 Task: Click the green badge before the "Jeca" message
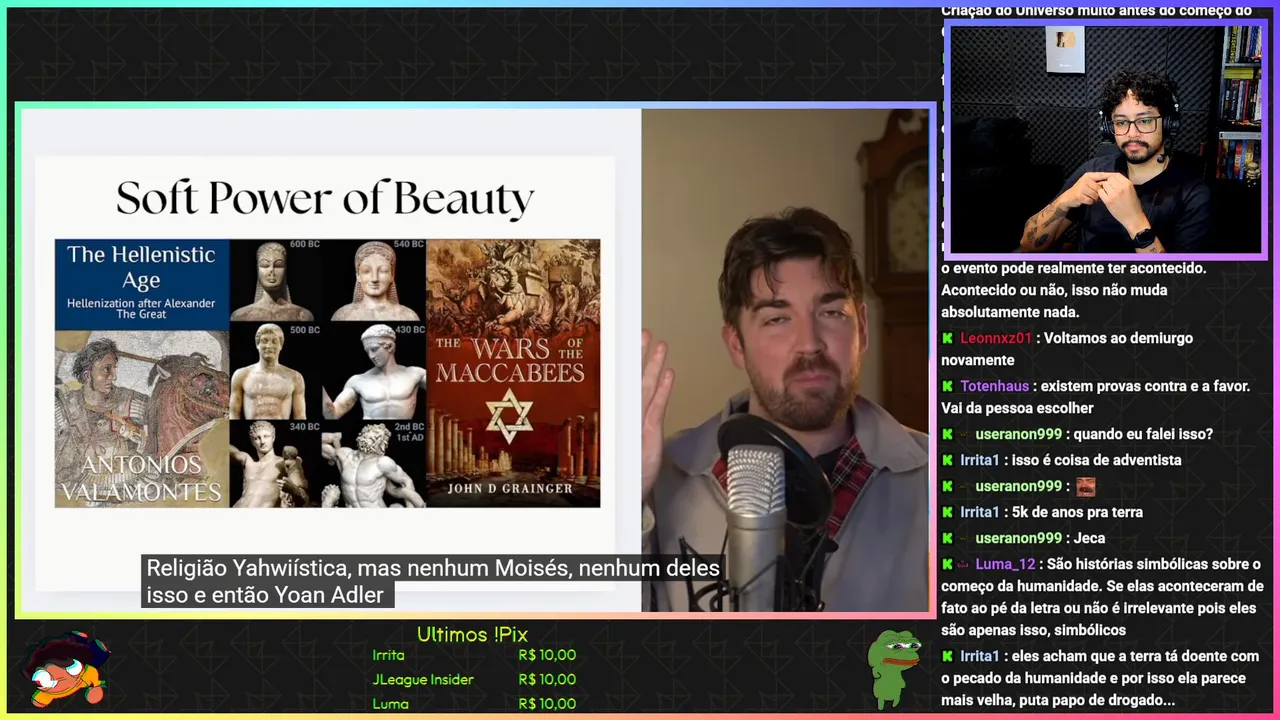tap(947, 538)
